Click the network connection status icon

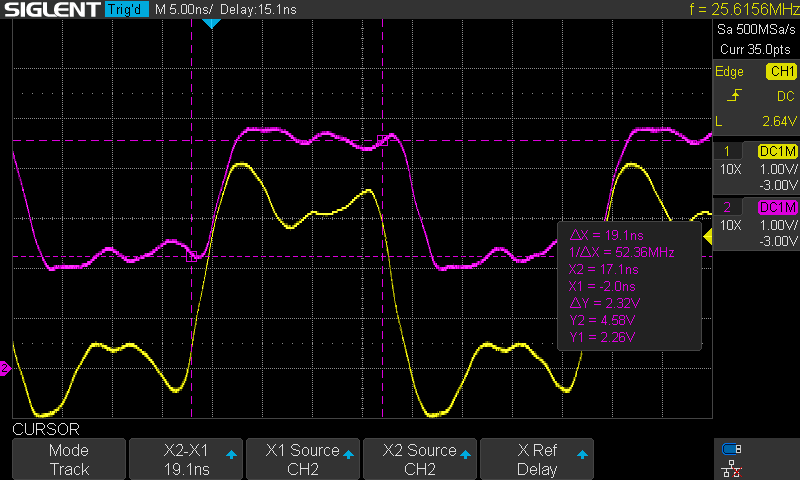pos(731,467)
